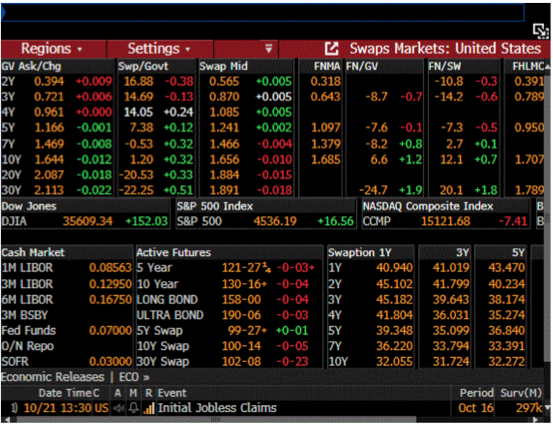Click the LONG BOND futures row
This screenshot has height=426, width=553.
click(229, 300)
